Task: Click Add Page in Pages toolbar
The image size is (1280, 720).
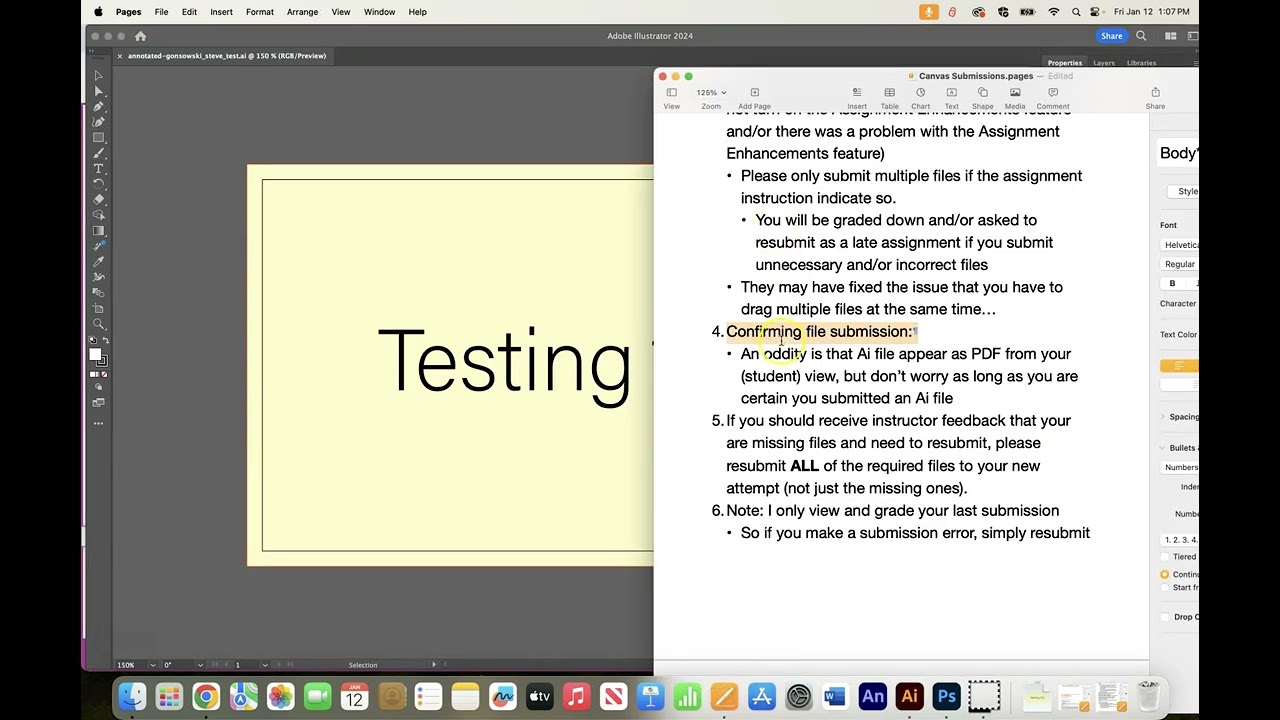Action: tap(754, 97)
